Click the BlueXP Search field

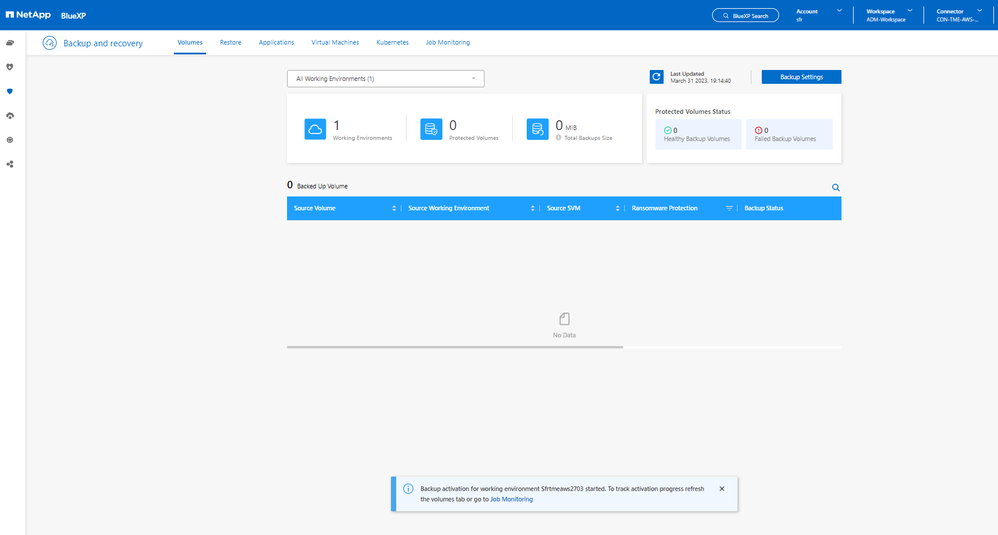pos(746,16)
